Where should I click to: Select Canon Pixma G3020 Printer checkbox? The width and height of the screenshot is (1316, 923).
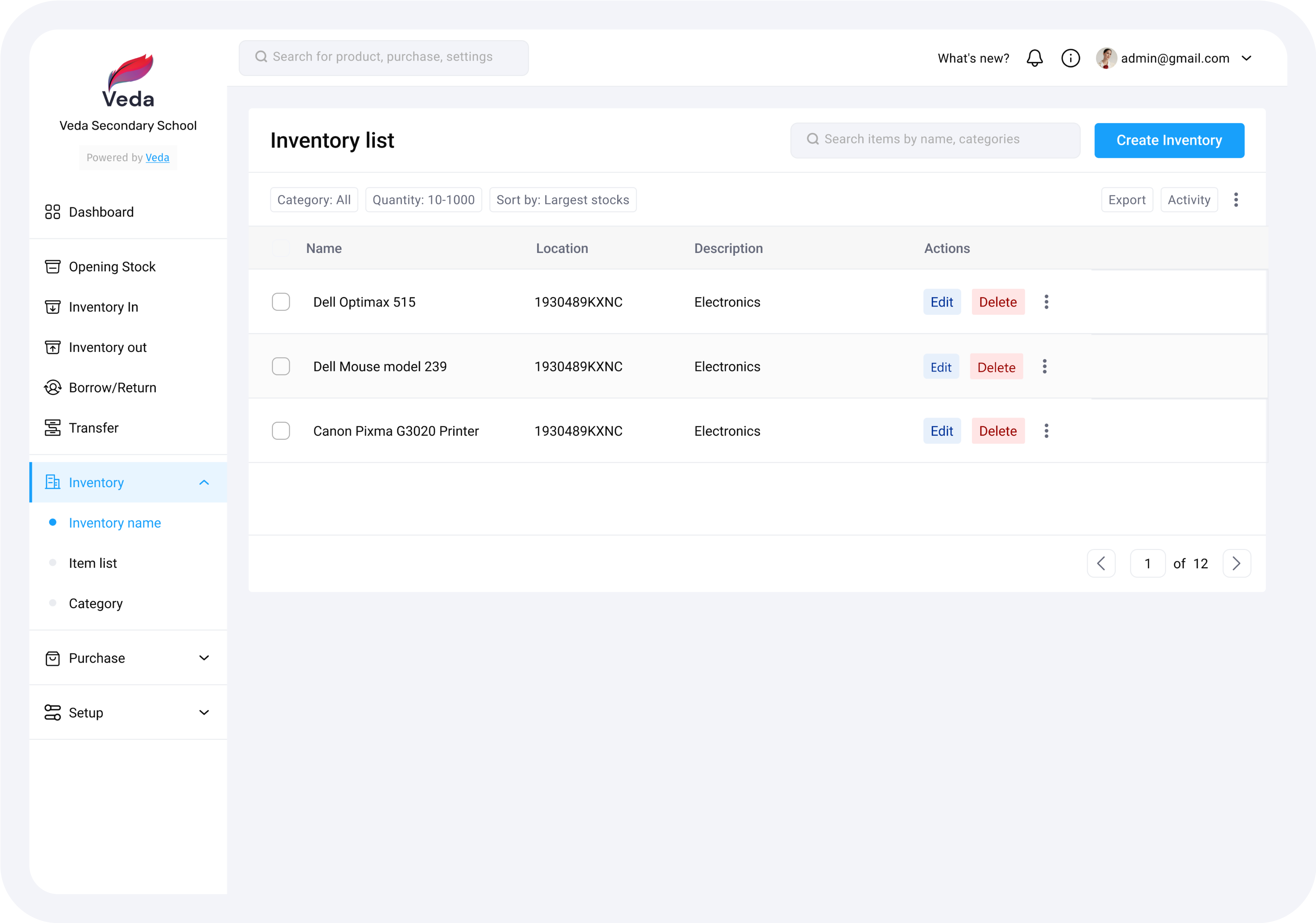pos(281,431)
